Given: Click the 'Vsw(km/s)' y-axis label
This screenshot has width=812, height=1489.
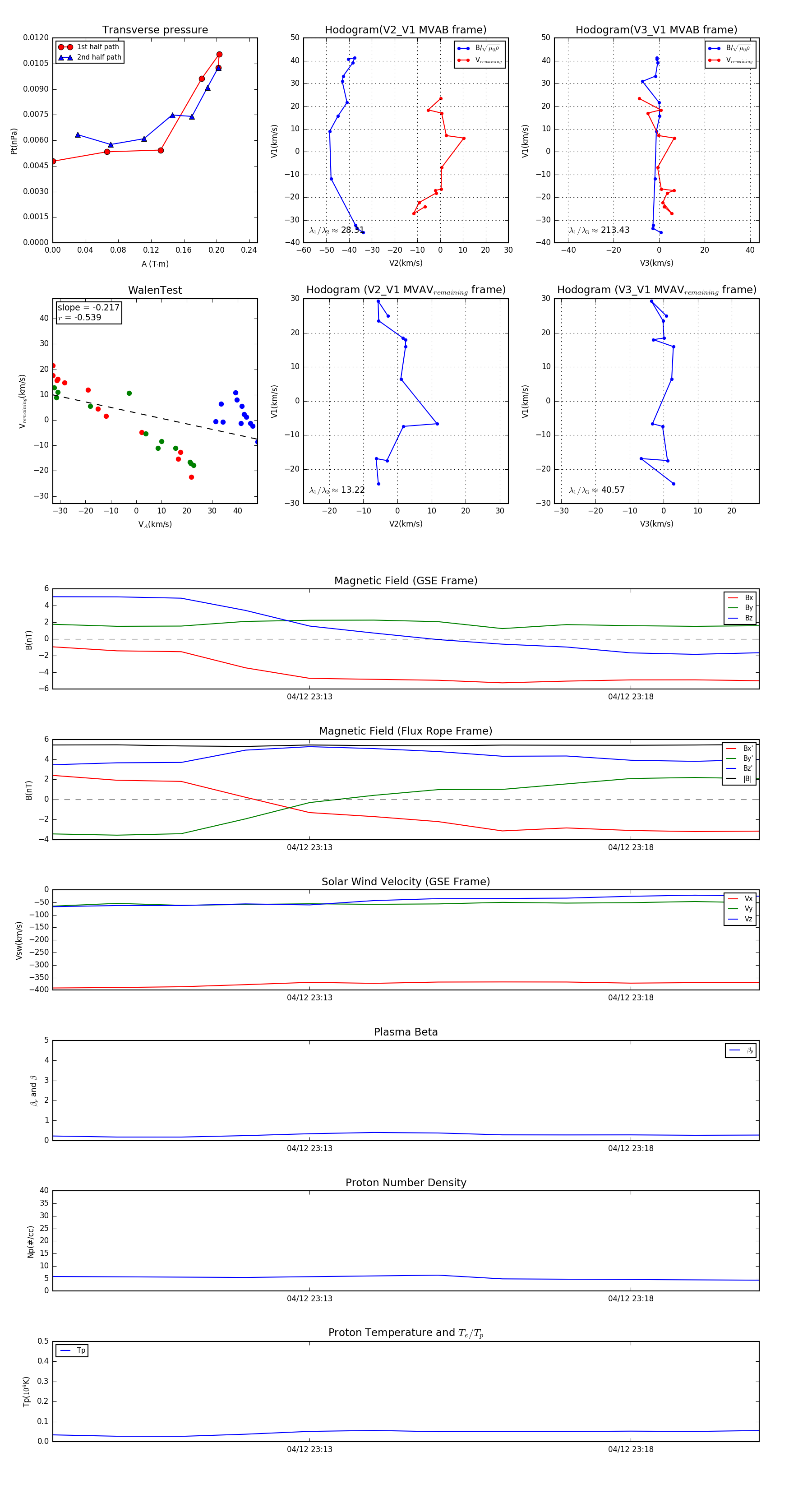Looking at the screenshot, I should 18,940.
